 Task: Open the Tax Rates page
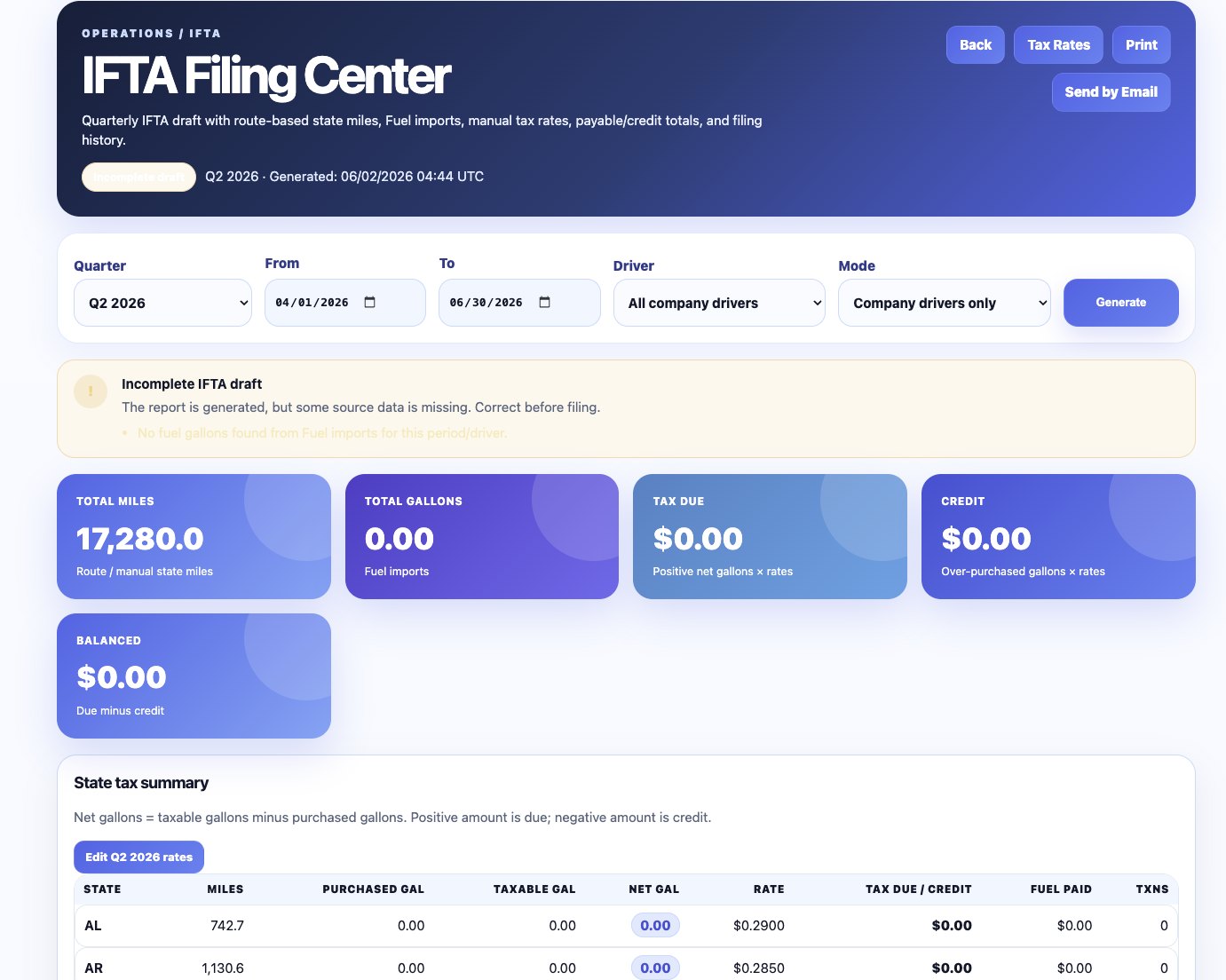click(1058, 44)
